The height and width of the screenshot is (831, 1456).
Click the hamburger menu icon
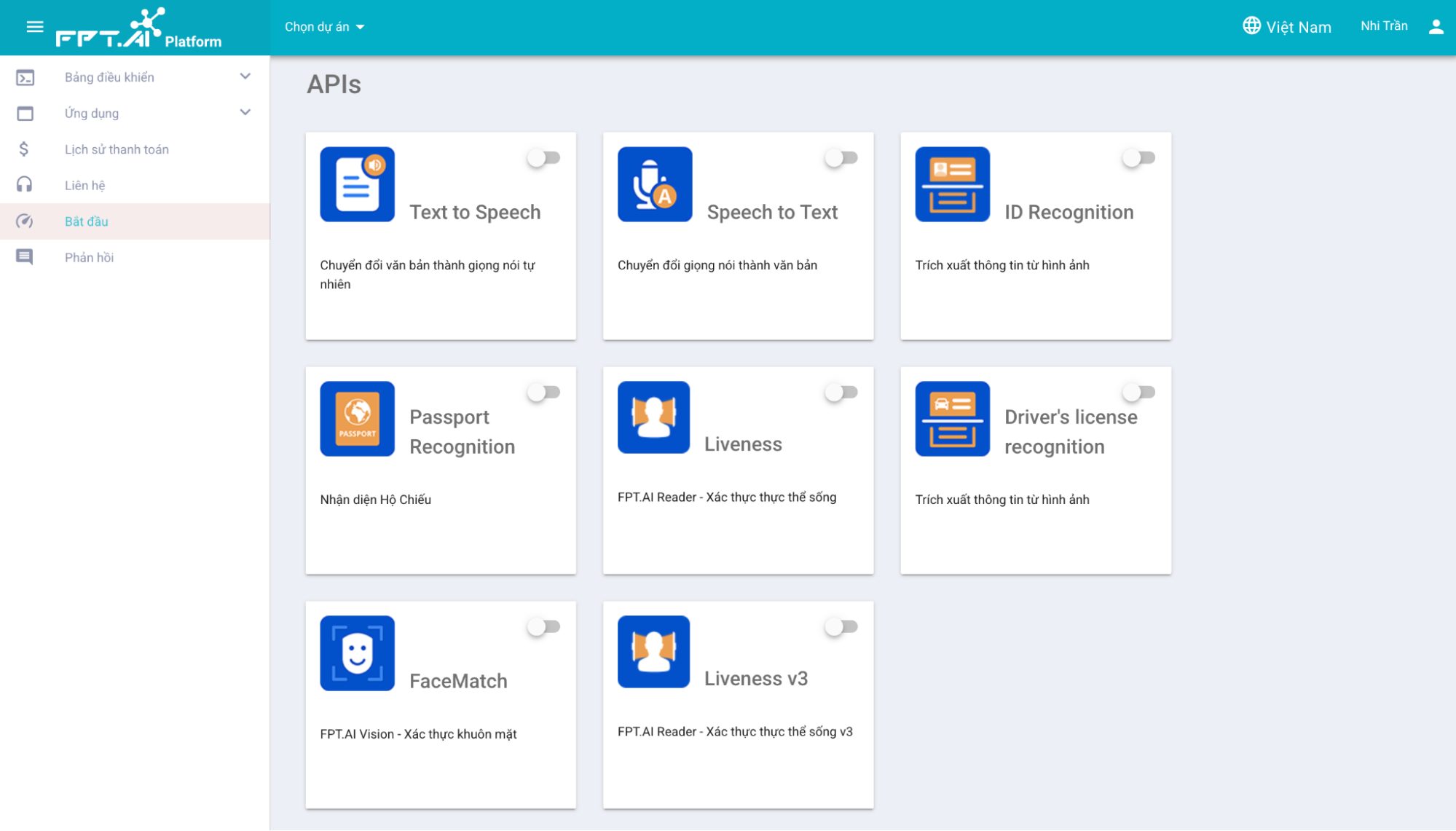[34, 27]
